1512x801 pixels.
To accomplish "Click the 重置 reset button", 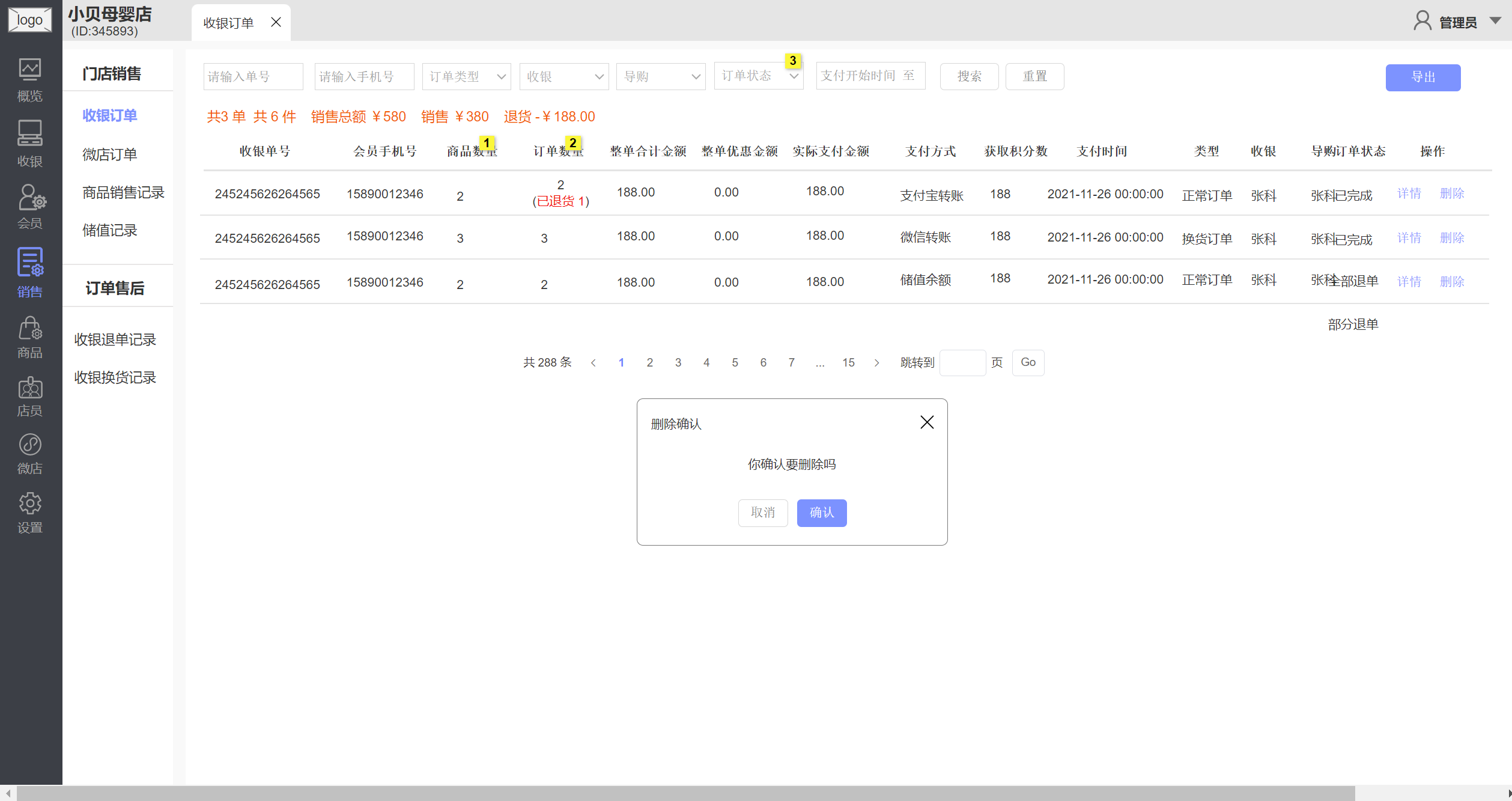I will point(1035,76).
